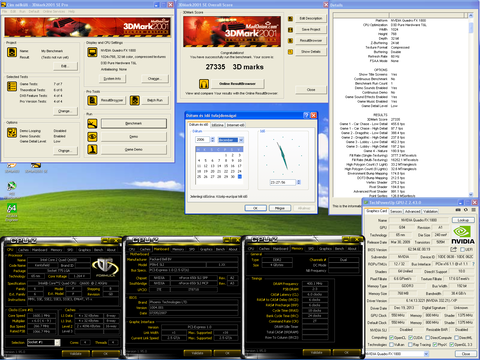Click the Online ResultBrowser arch icon
Viewport: 480px width, 360px height.
coord(204,84)
